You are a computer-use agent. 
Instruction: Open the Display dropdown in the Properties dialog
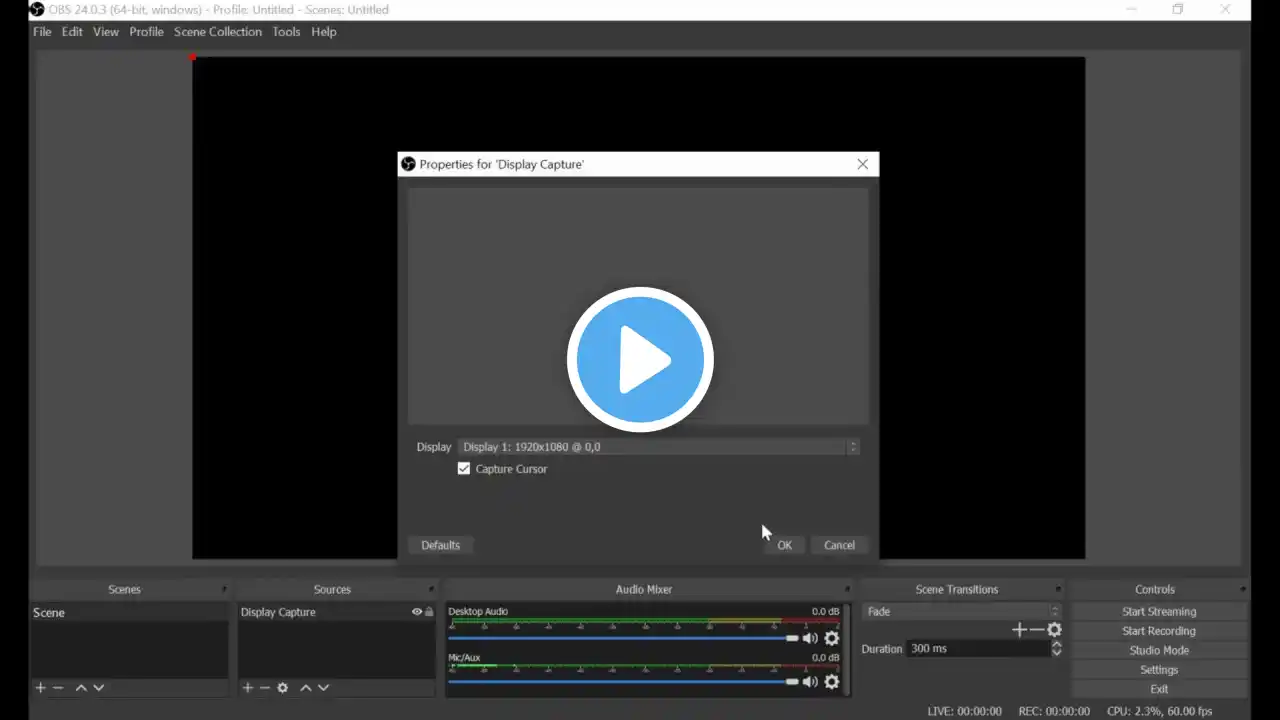pyautogui.click(x=660, y=447)
